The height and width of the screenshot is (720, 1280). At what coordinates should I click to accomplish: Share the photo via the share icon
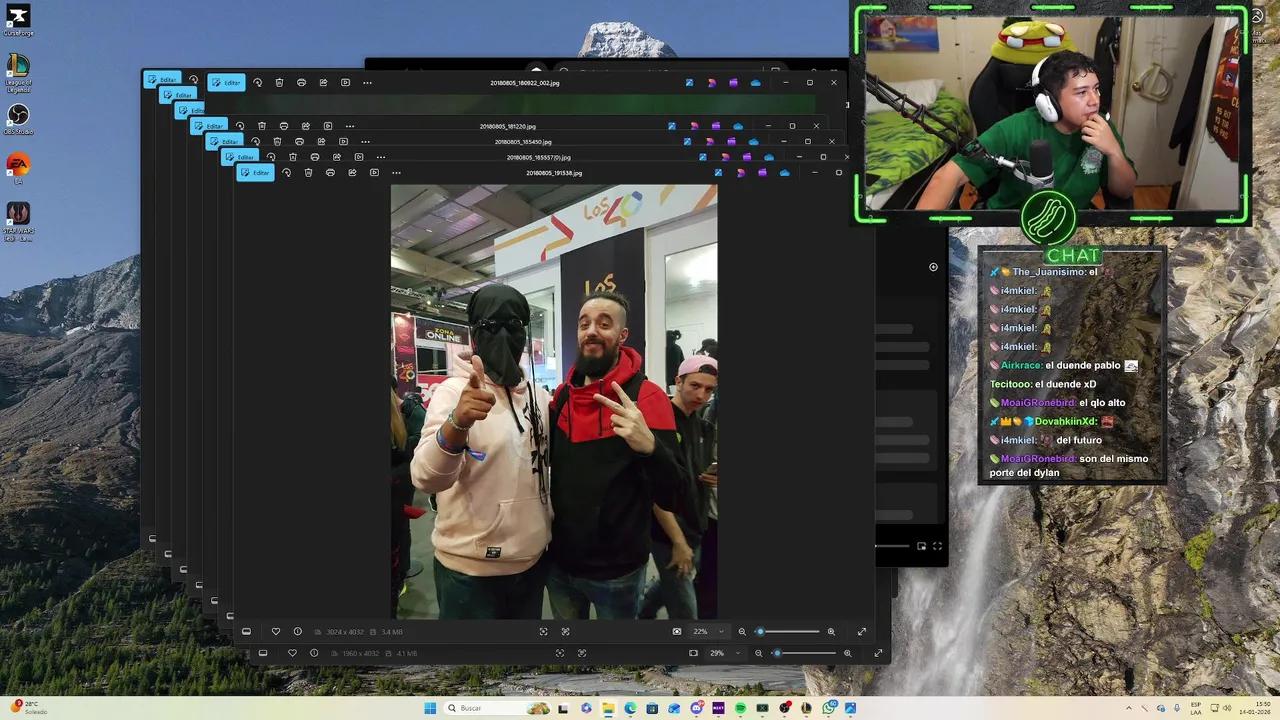pos(352,172)
